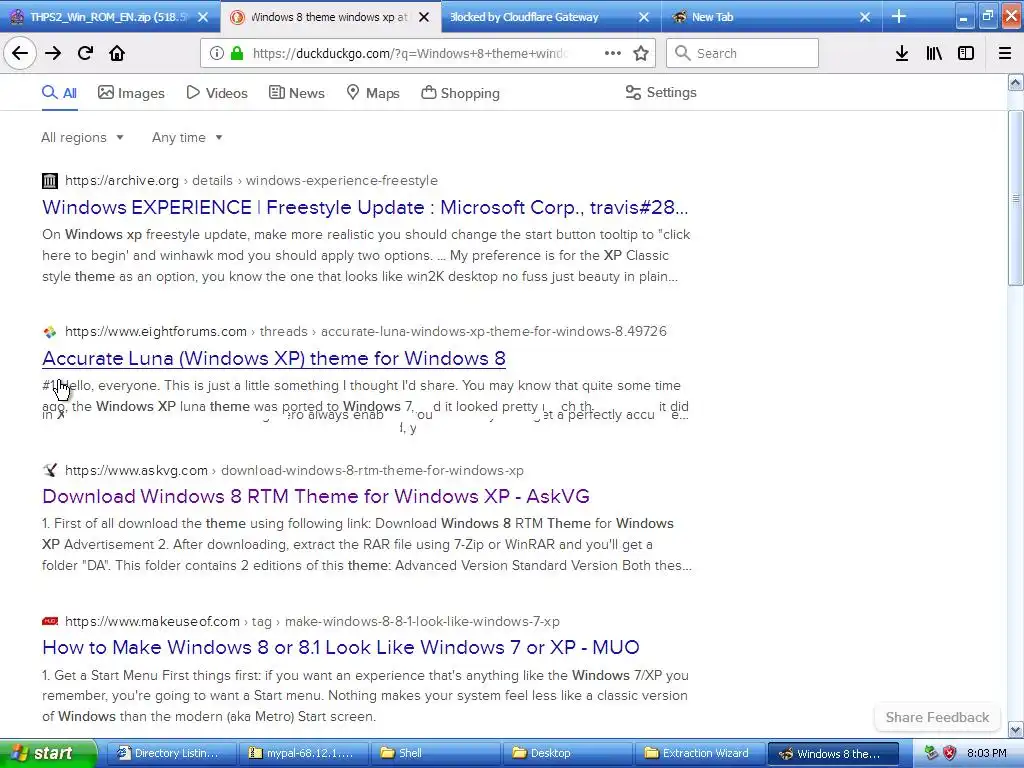
Task: Toggle the sidebar view icon
Action: pyautogui.click(x=966, y=53)
